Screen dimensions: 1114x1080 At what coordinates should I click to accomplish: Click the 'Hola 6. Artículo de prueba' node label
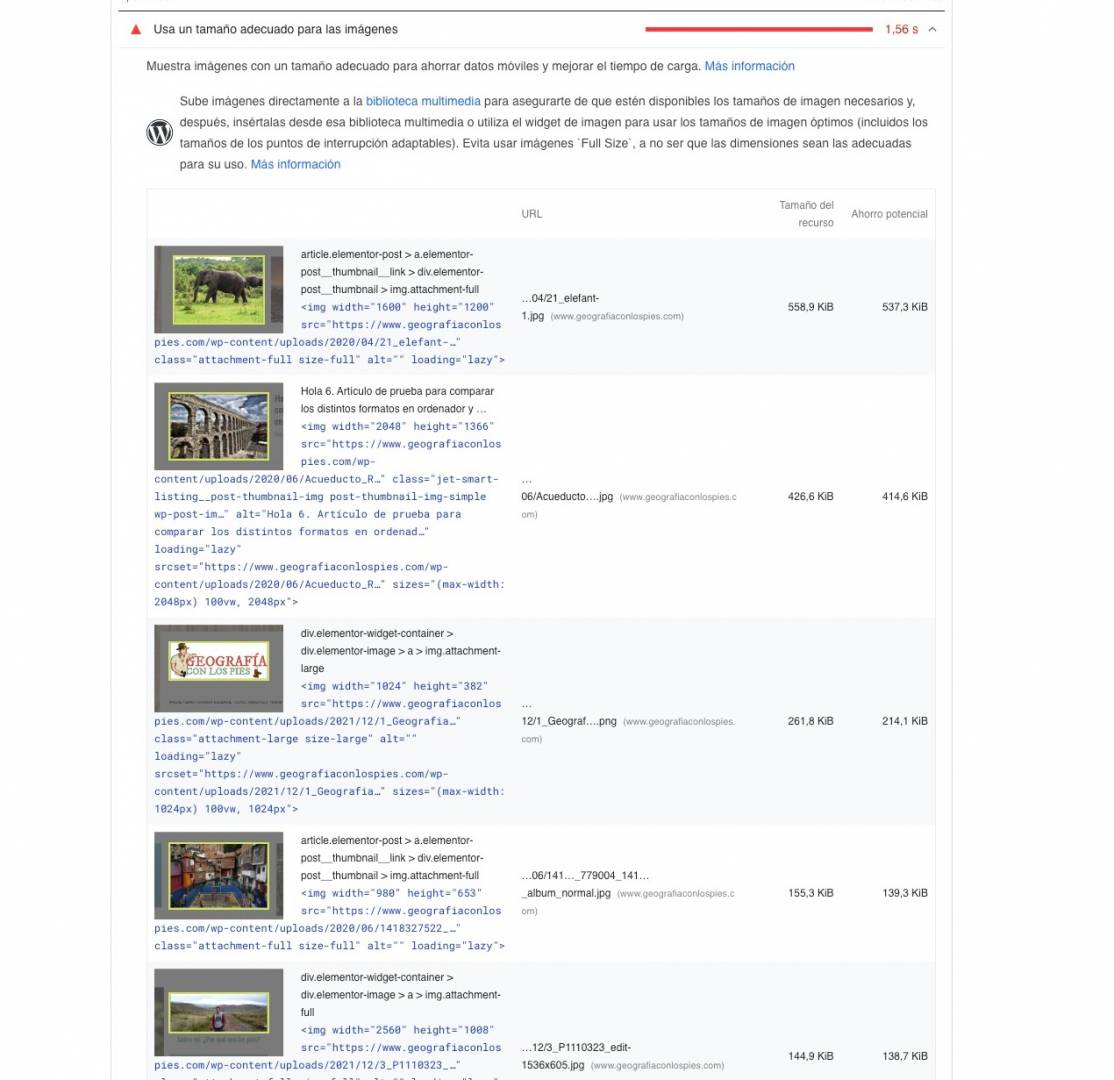pyautogui.click(x=397, y=400)
